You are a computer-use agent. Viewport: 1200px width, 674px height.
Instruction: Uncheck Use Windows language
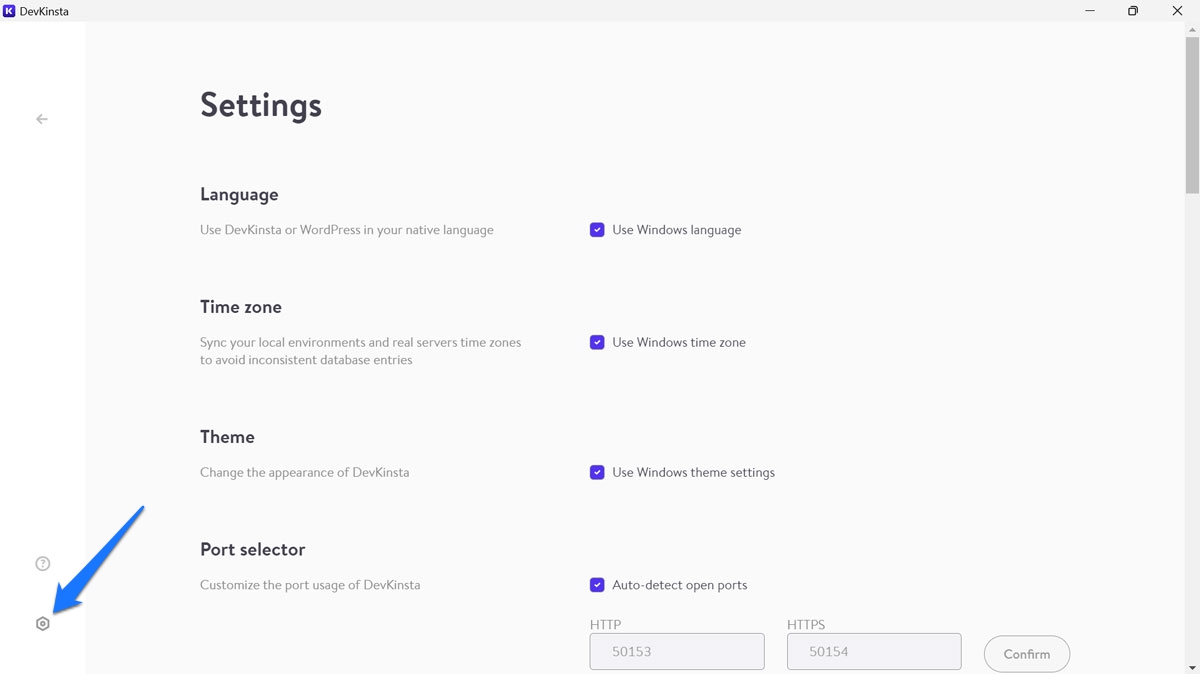pyautogui.click(x=597, y=230)
